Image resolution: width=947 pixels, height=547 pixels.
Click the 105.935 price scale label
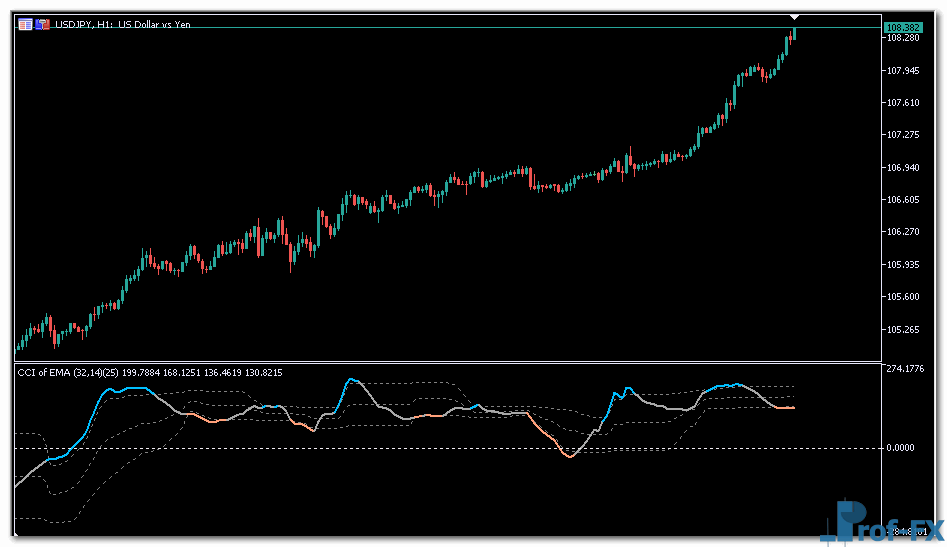click(903, 265)
